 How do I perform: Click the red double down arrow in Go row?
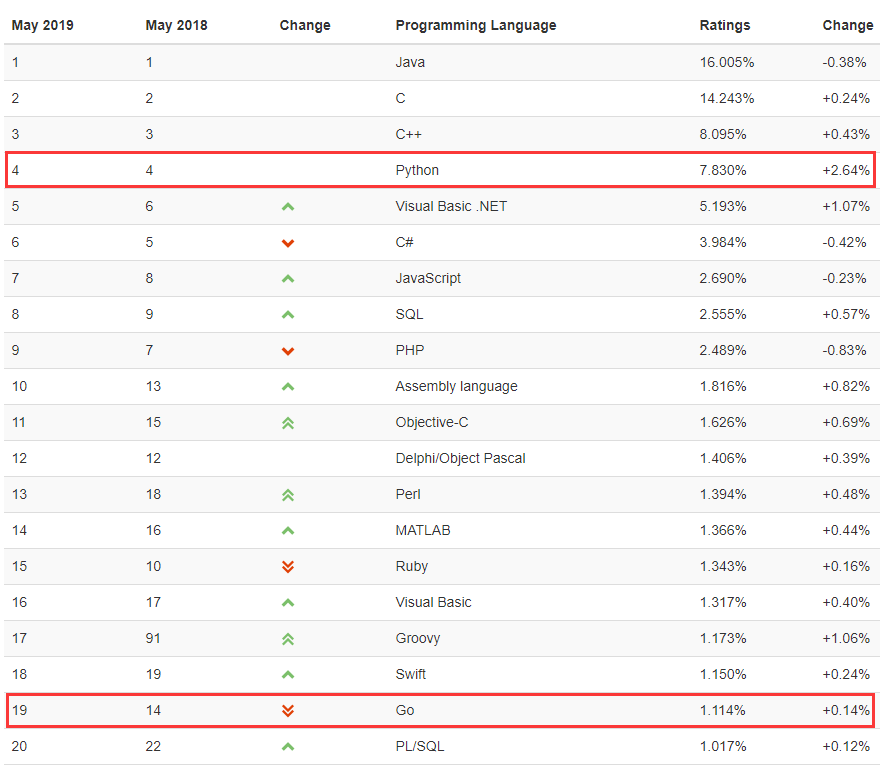click(288, 711)
